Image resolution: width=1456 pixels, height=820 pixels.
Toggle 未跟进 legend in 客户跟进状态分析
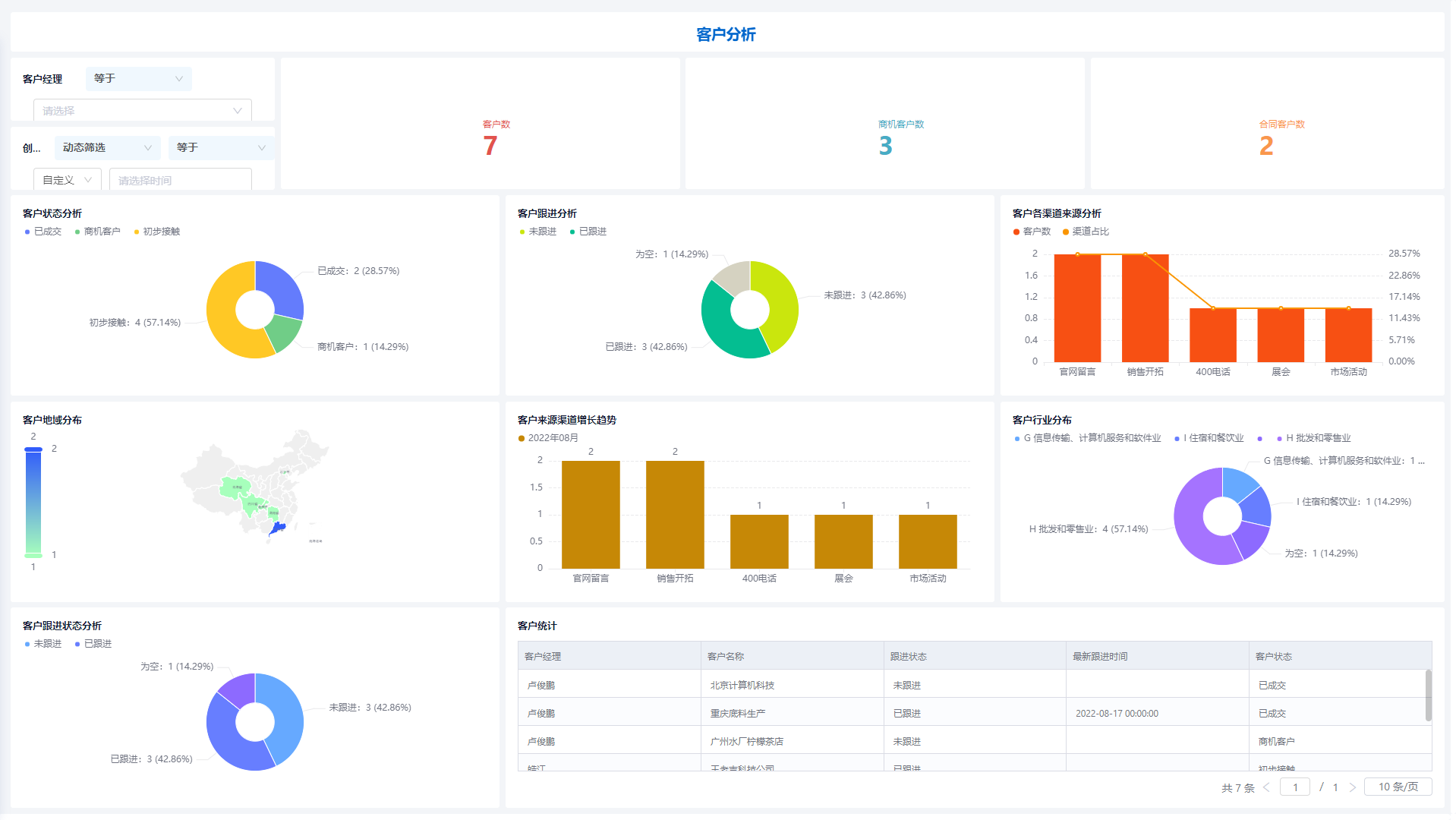click(x=43, y=644)
